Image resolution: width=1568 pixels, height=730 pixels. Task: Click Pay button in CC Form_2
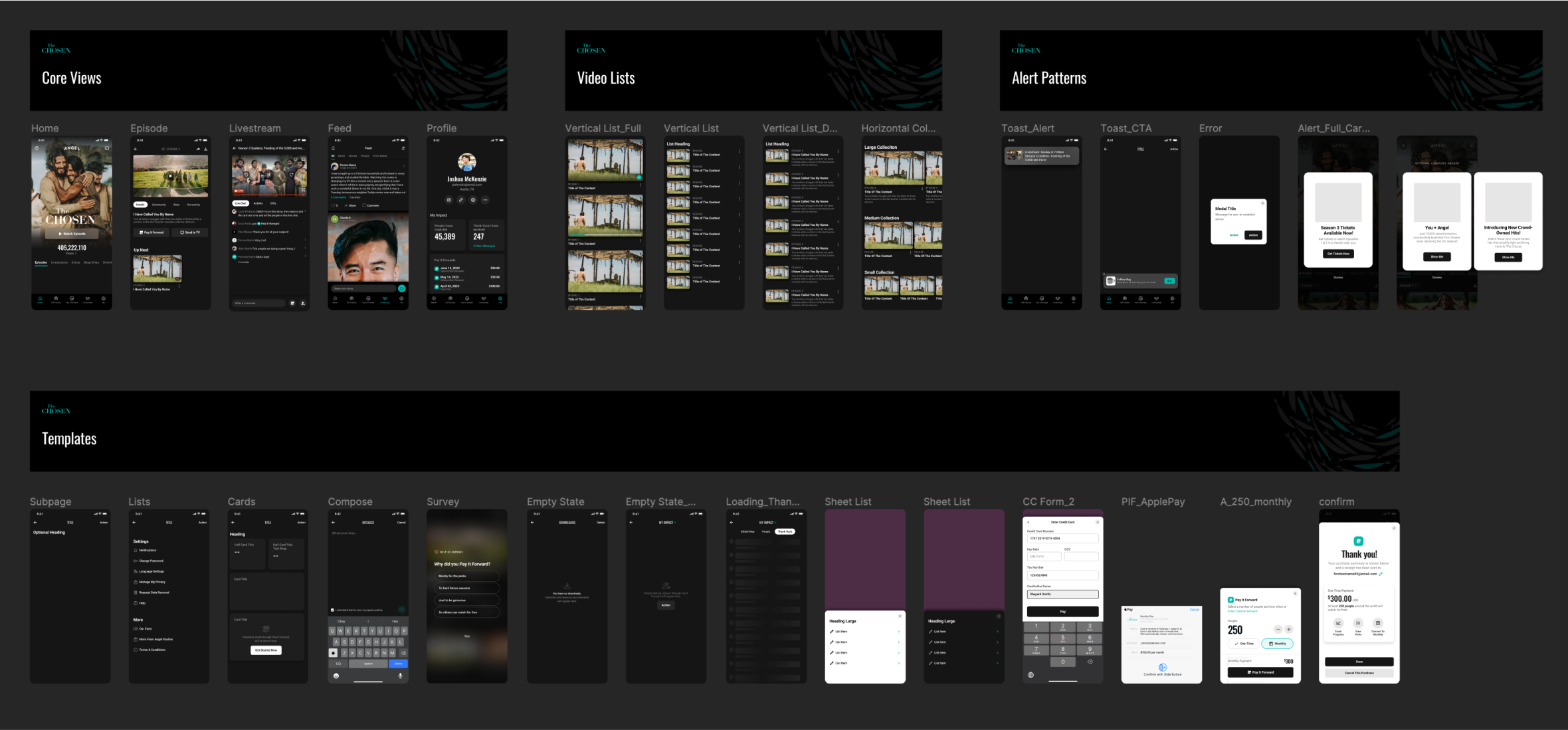click(1063, 612)
